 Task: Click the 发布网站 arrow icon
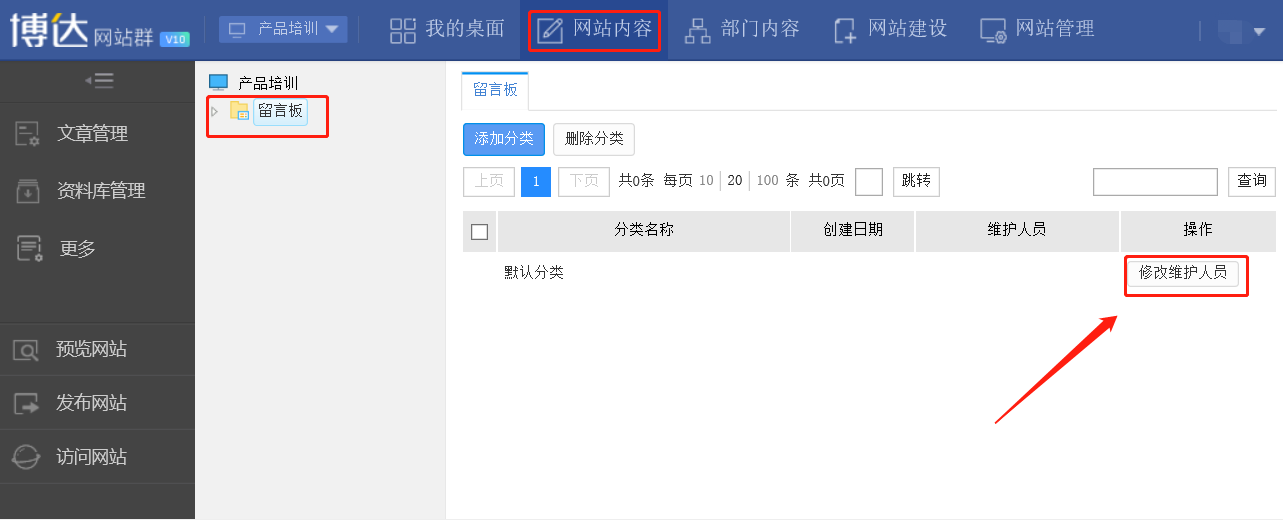[x=26, y=404]
